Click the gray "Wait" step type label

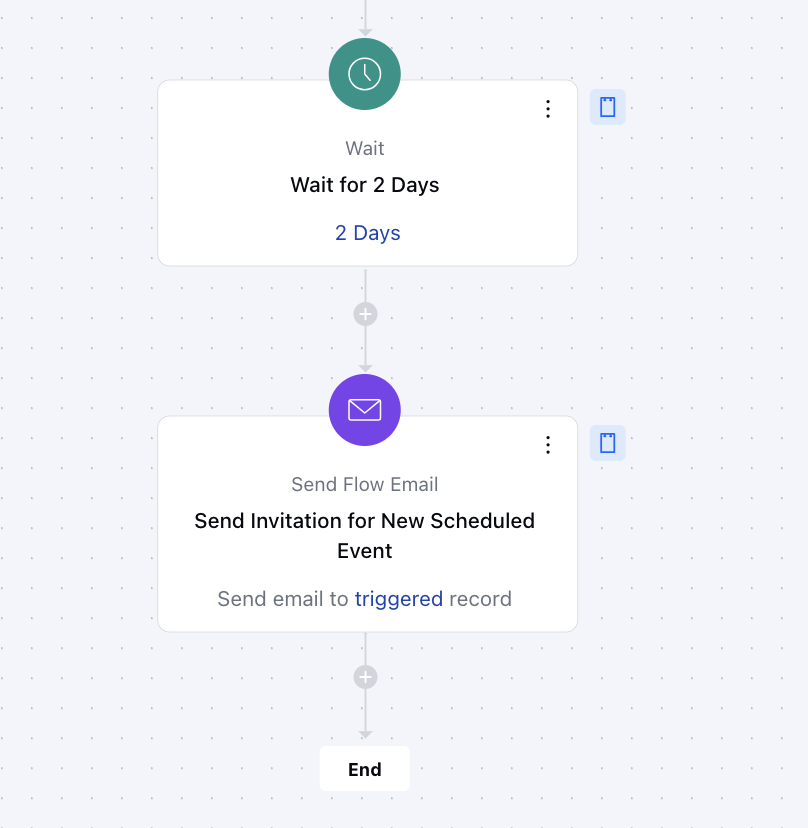tap(364, 148)
